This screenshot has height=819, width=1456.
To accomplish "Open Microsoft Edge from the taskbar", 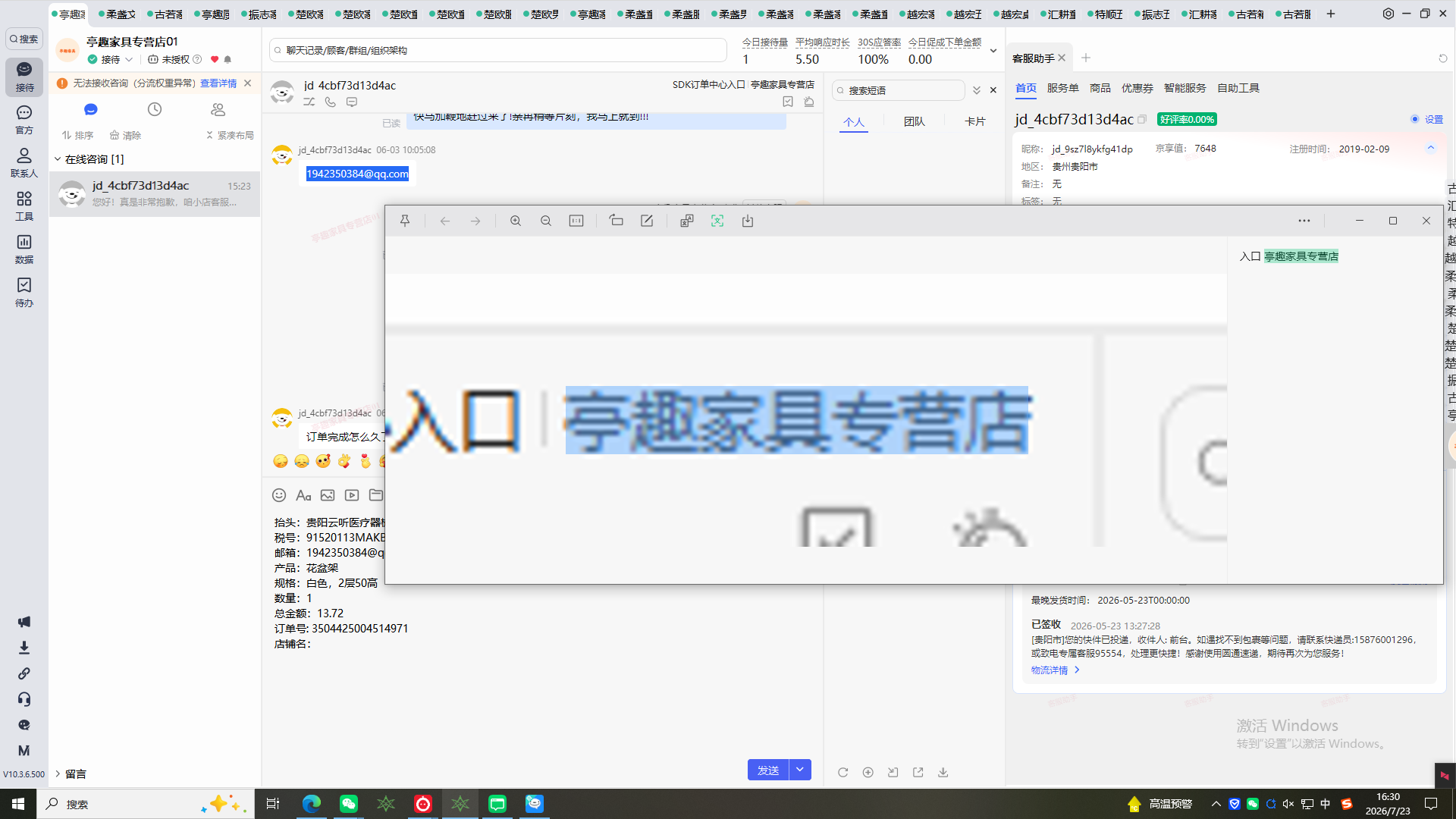I will pyautogui.click(x=312, y=804).
